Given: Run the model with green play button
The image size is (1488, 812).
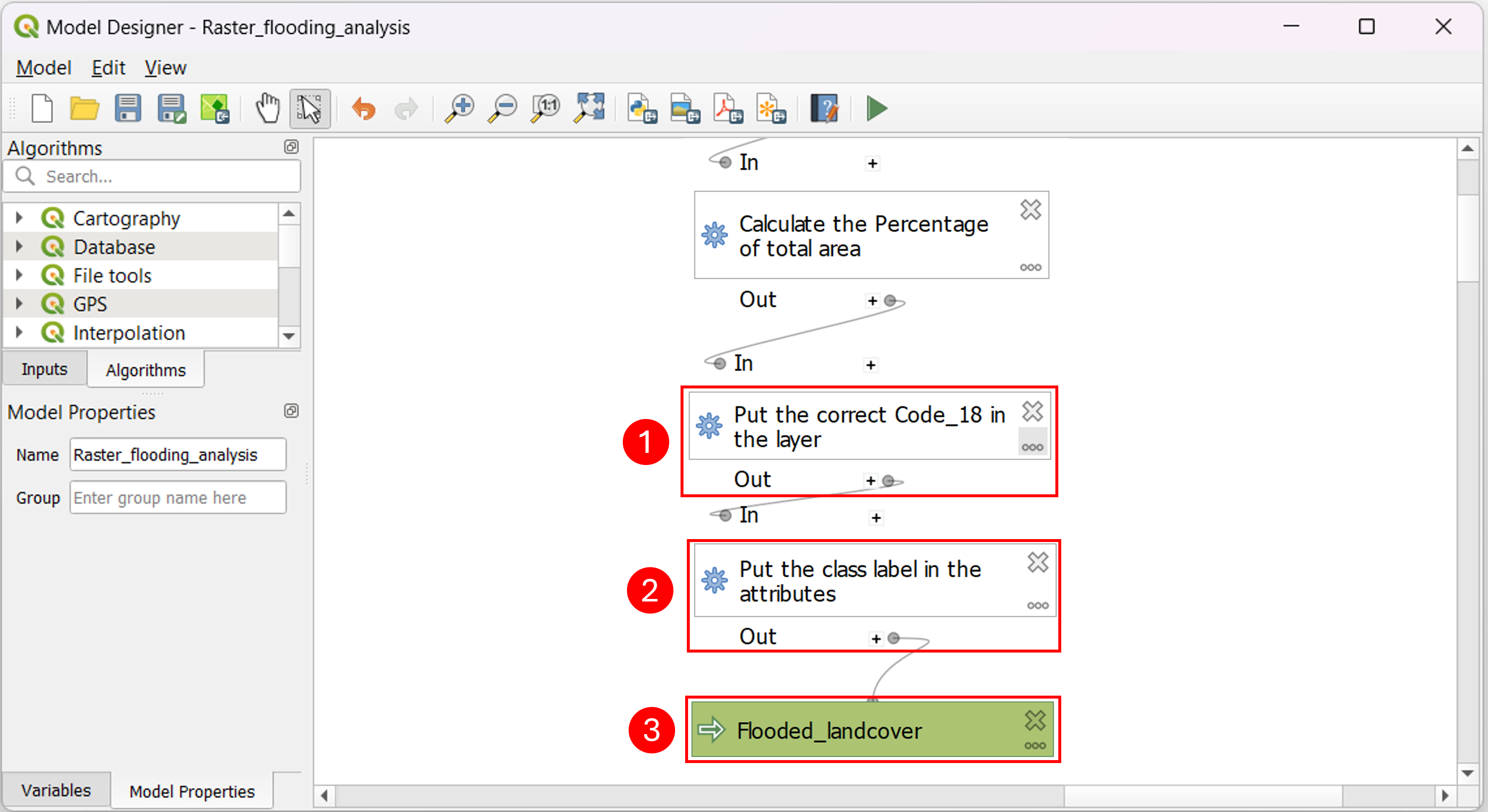Looking at the screenshot, I should (877, 108).
